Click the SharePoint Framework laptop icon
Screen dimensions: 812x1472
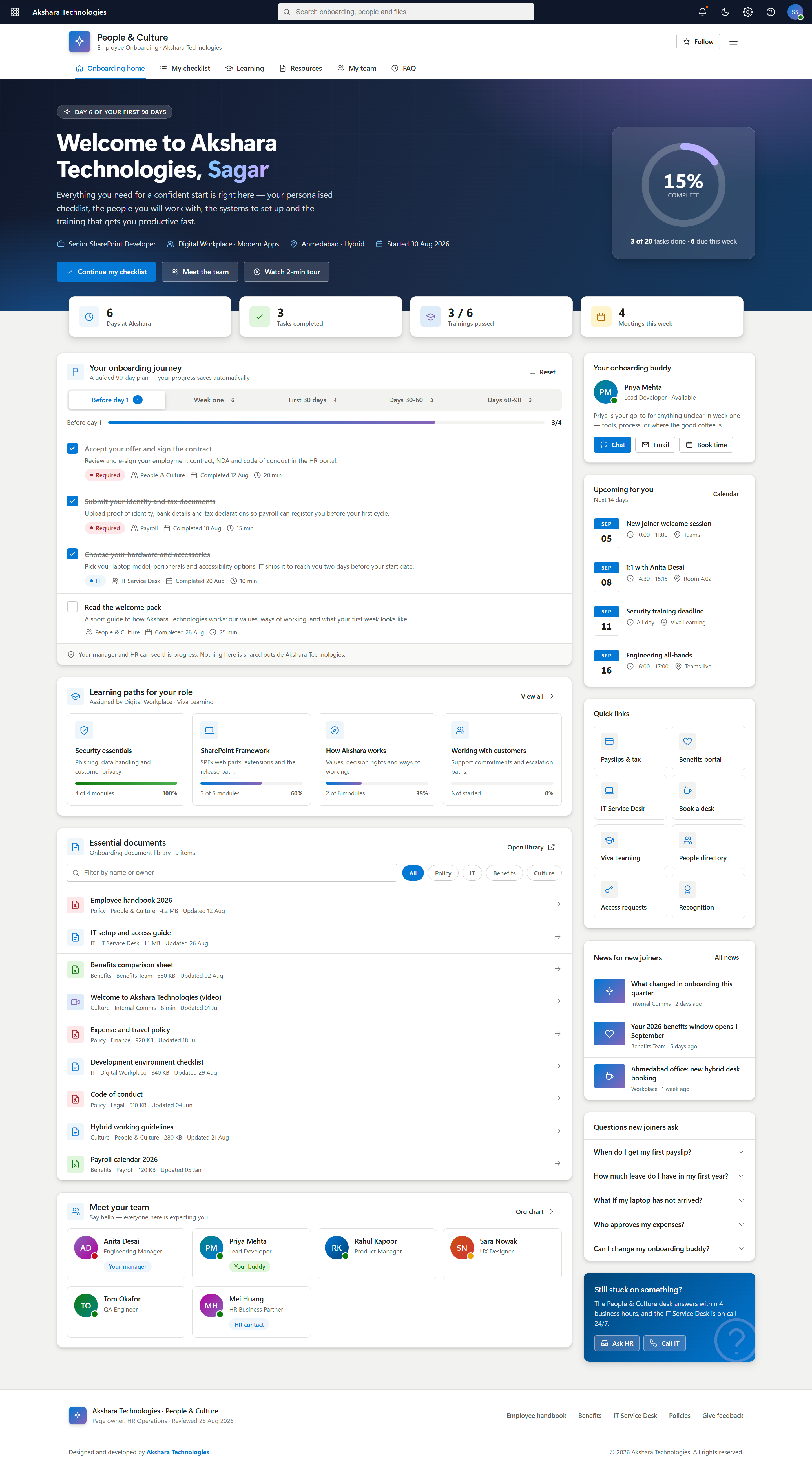[209, 730]
